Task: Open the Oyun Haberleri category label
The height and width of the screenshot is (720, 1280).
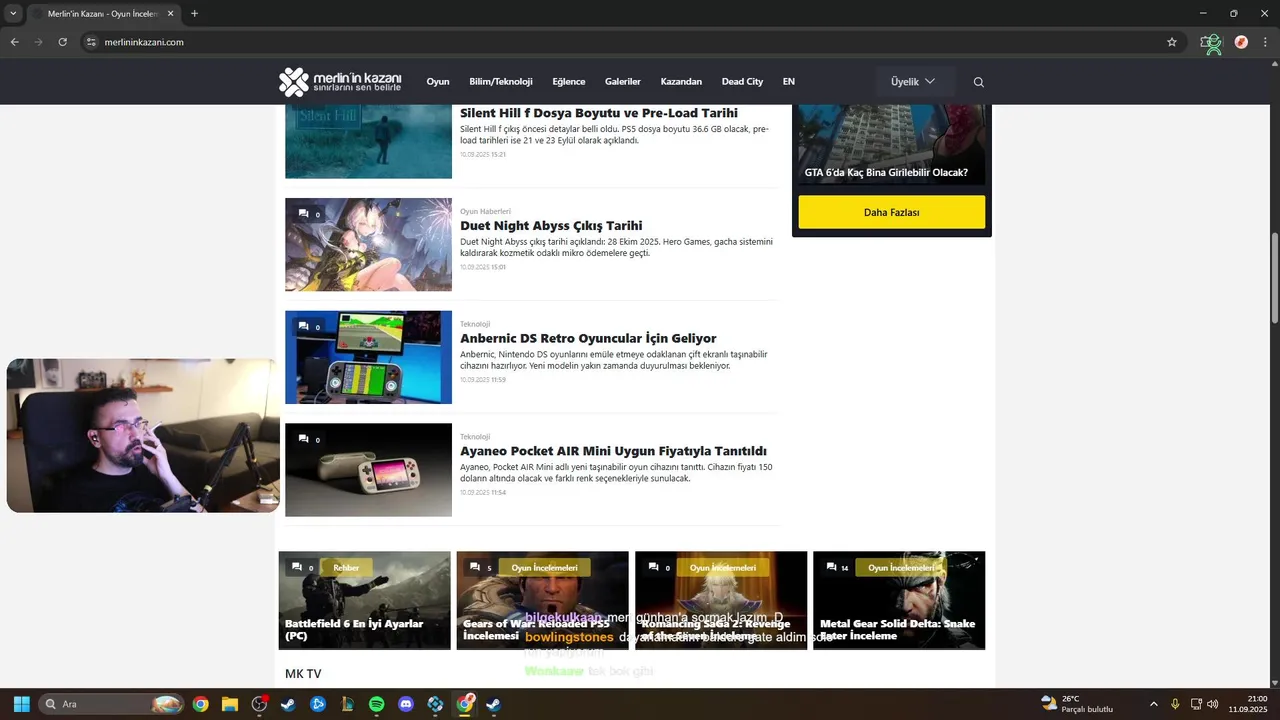Action: 485,212
